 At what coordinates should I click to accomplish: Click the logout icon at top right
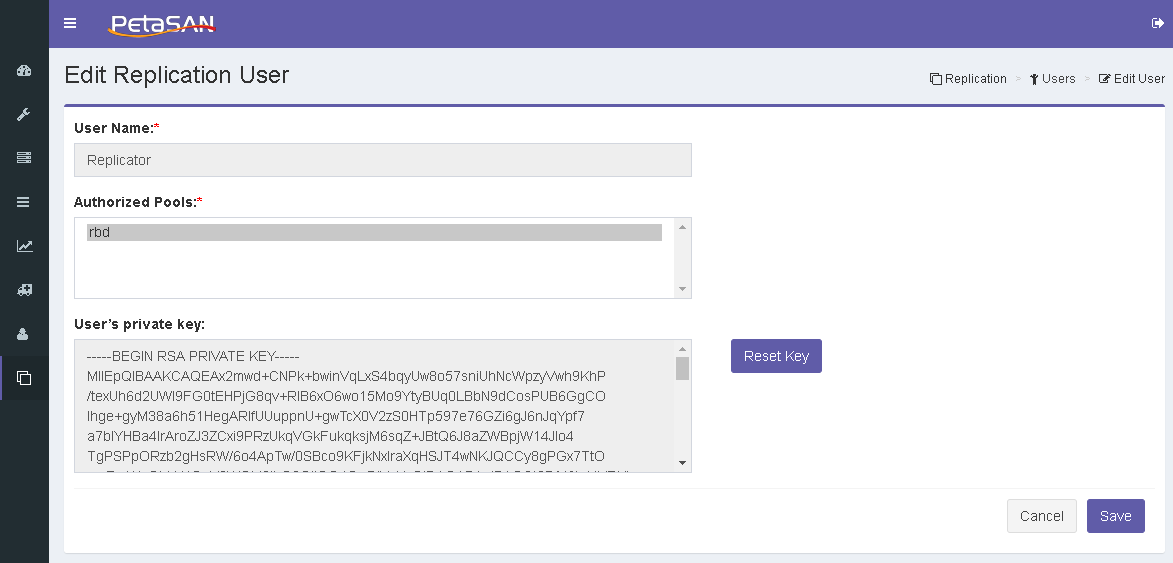(1157, 23)
